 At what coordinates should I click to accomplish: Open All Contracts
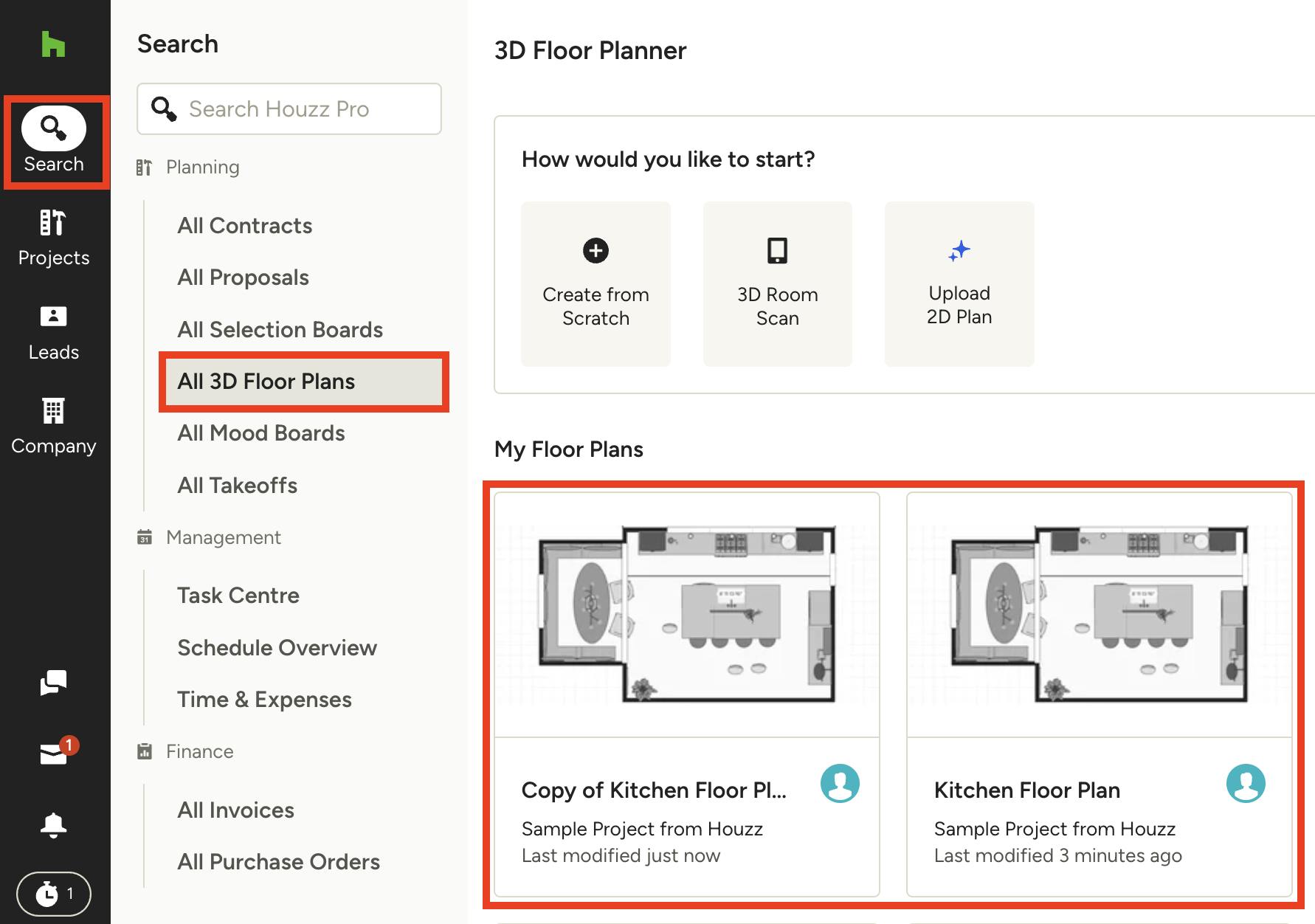244,226
